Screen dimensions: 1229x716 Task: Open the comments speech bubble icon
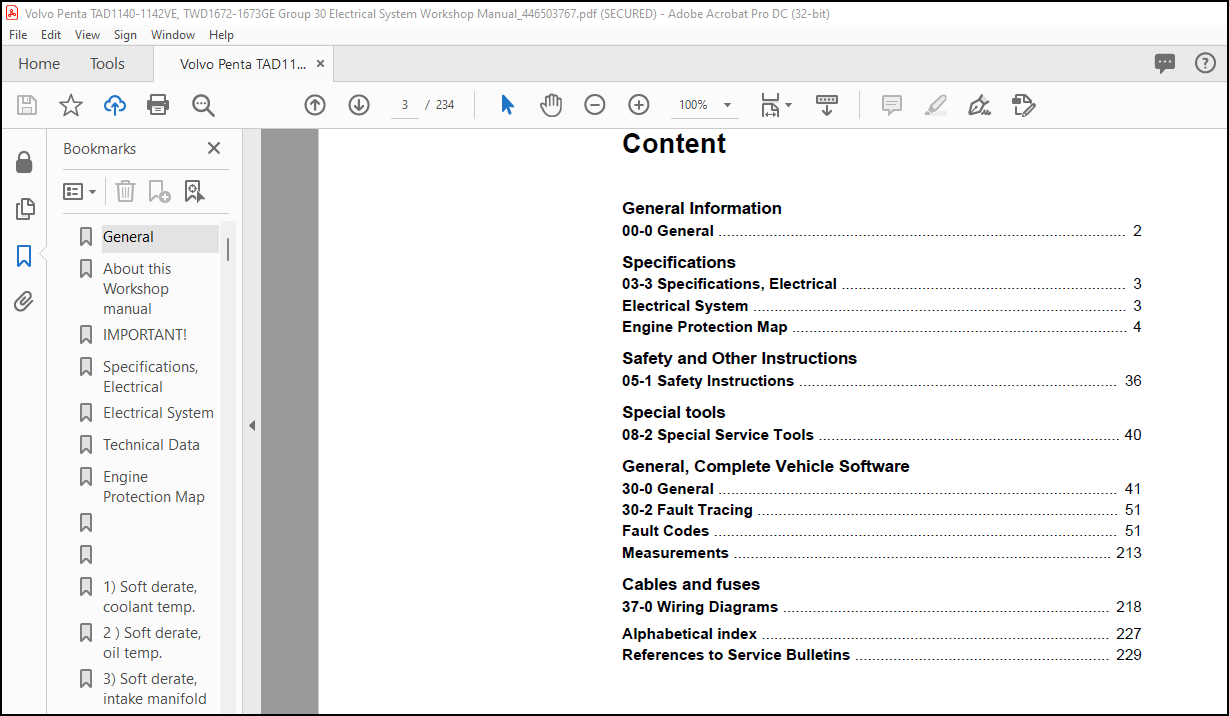pos(1165,63)
